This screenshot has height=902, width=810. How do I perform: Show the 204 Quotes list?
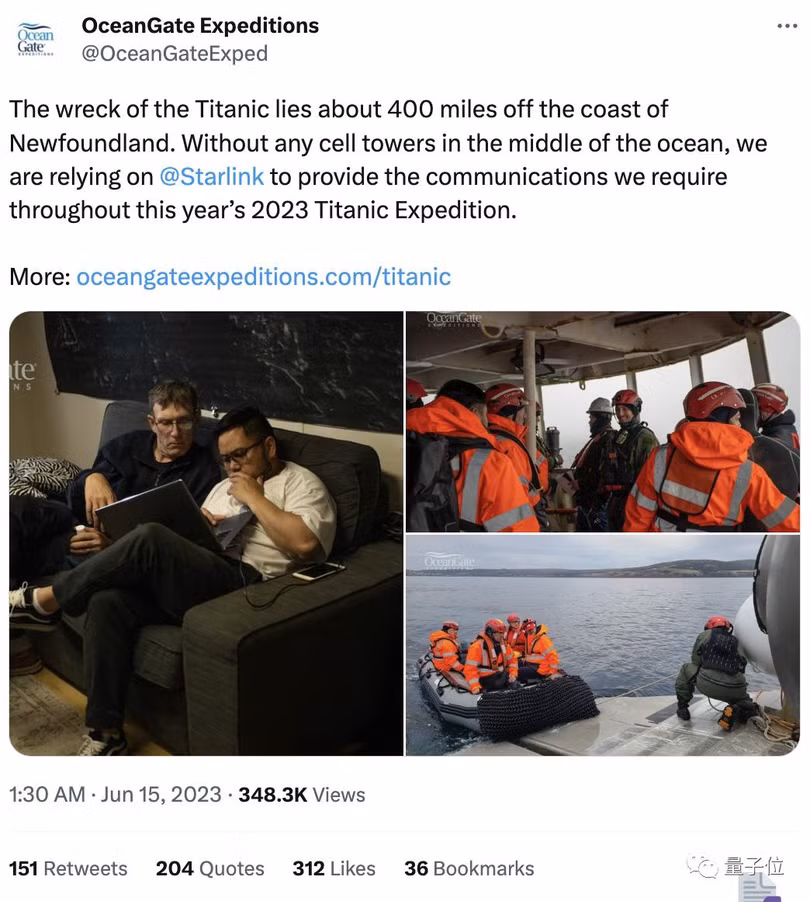(x=210, y=868)
